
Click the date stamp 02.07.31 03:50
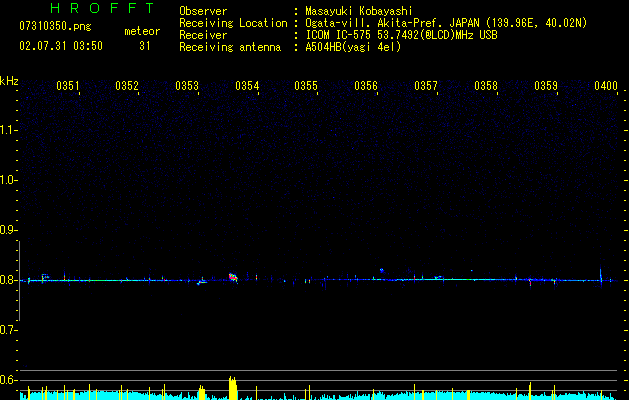coord(61,46)
